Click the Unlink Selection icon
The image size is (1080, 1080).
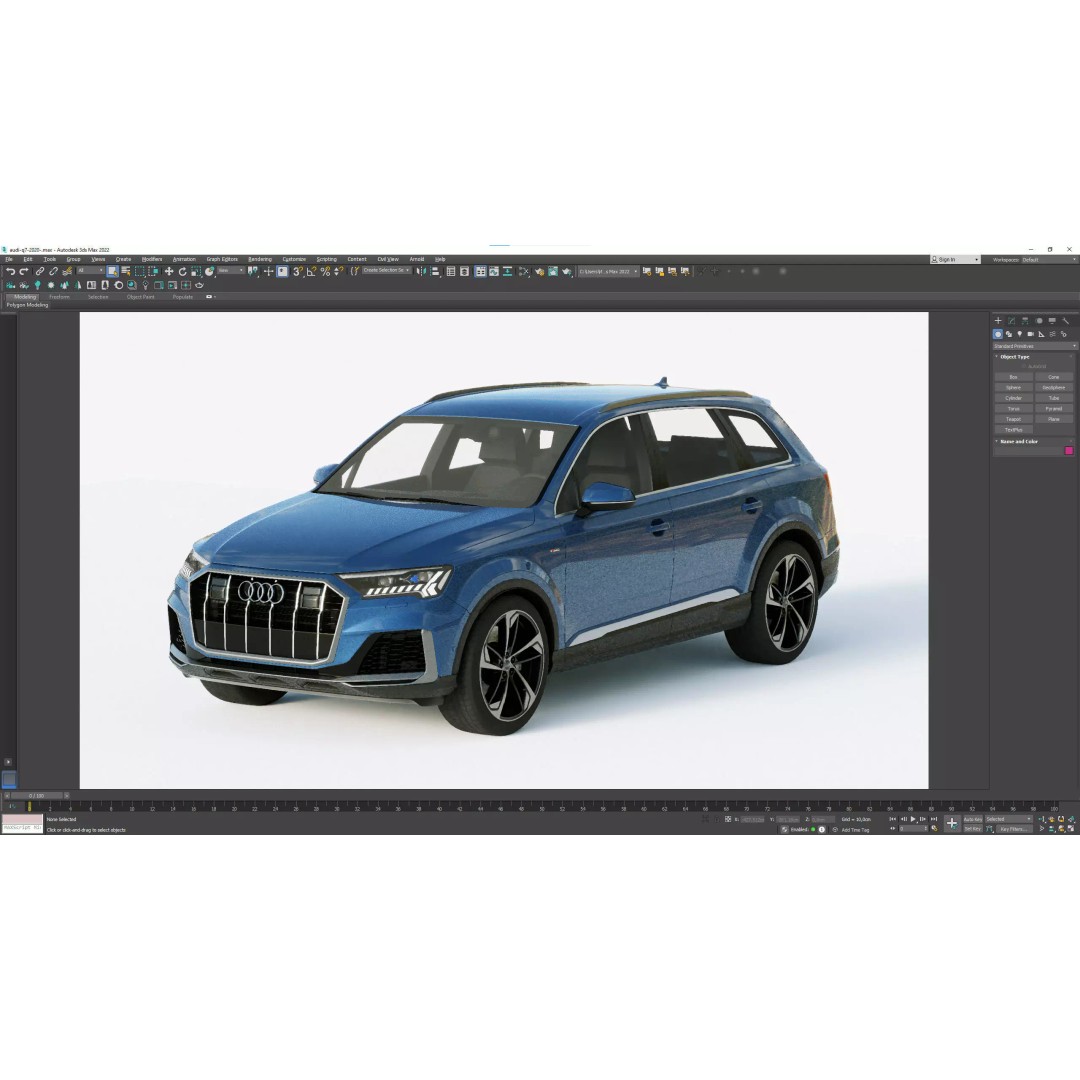pos(53,271)
